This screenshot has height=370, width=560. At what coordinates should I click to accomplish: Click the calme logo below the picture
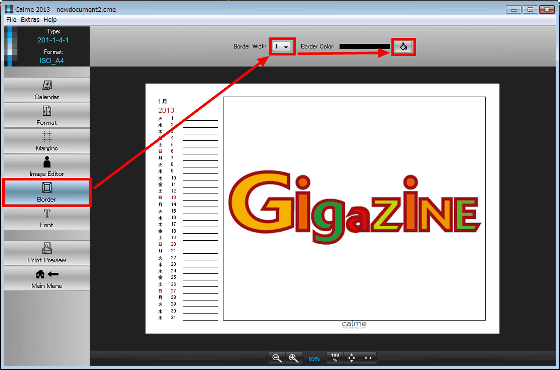coord(354,324)
